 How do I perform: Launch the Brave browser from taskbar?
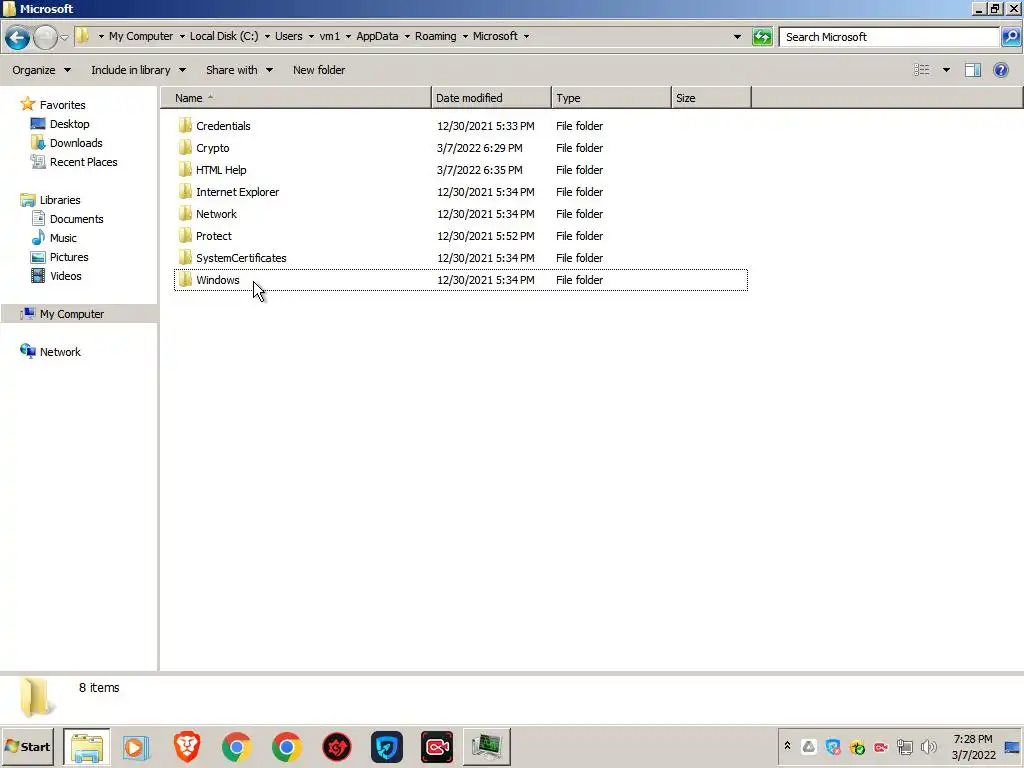pyautogui.click(x=187, y=747)
